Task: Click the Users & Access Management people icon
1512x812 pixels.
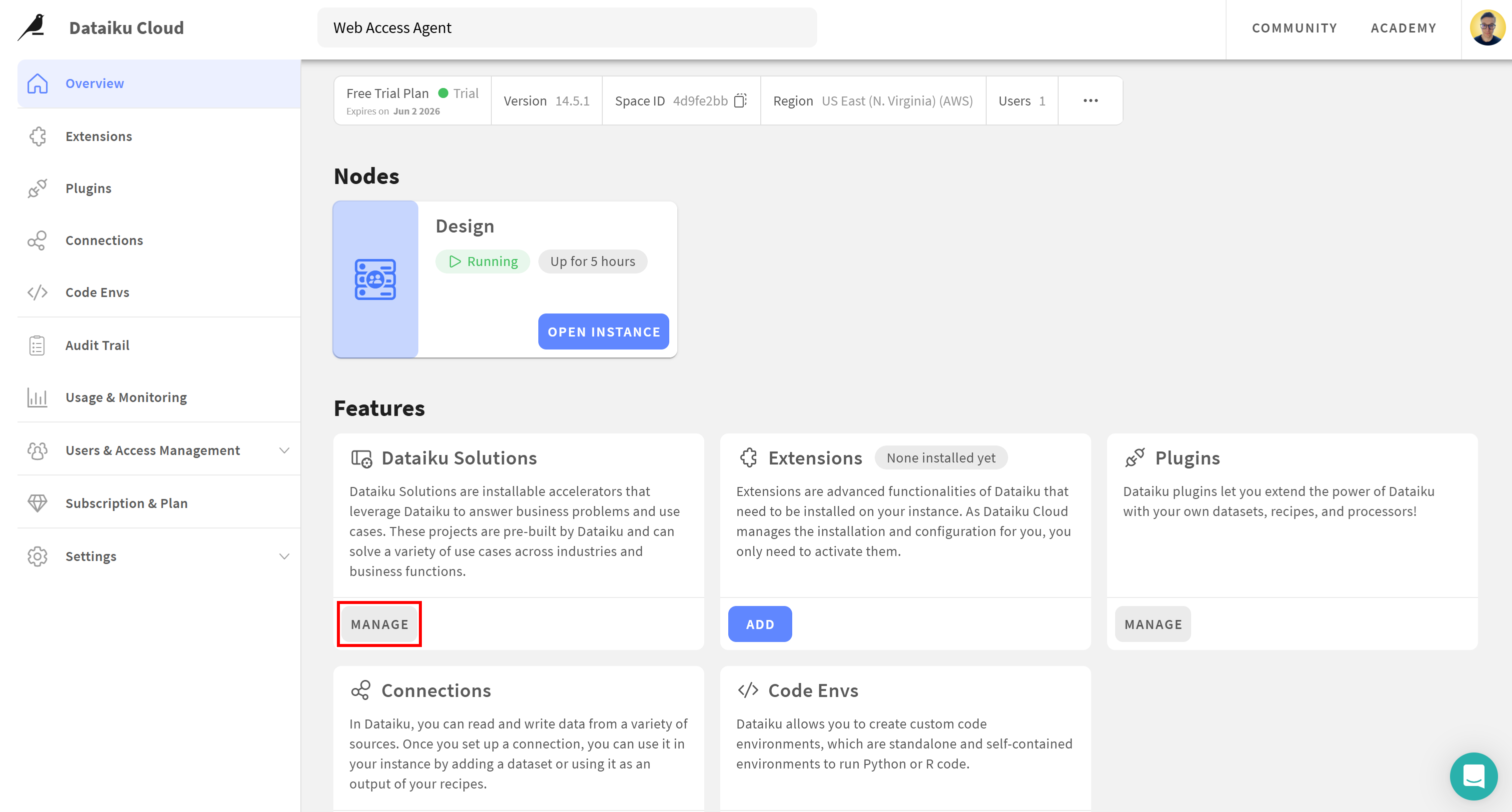Action: coord(37,450)
